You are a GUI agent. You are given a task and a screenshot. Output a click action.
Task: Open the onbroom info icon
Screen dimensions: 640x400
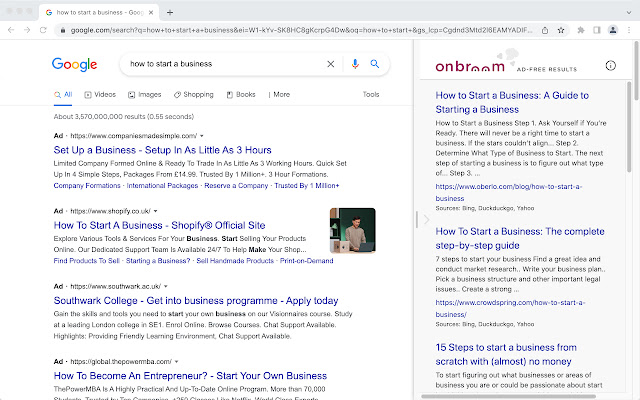[x=611, y=65]
